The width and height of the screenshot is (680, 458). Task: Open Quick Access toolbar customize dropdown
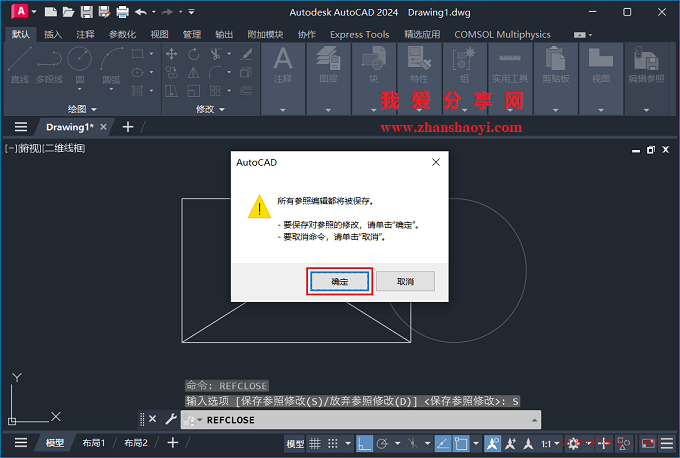point(191,12)
